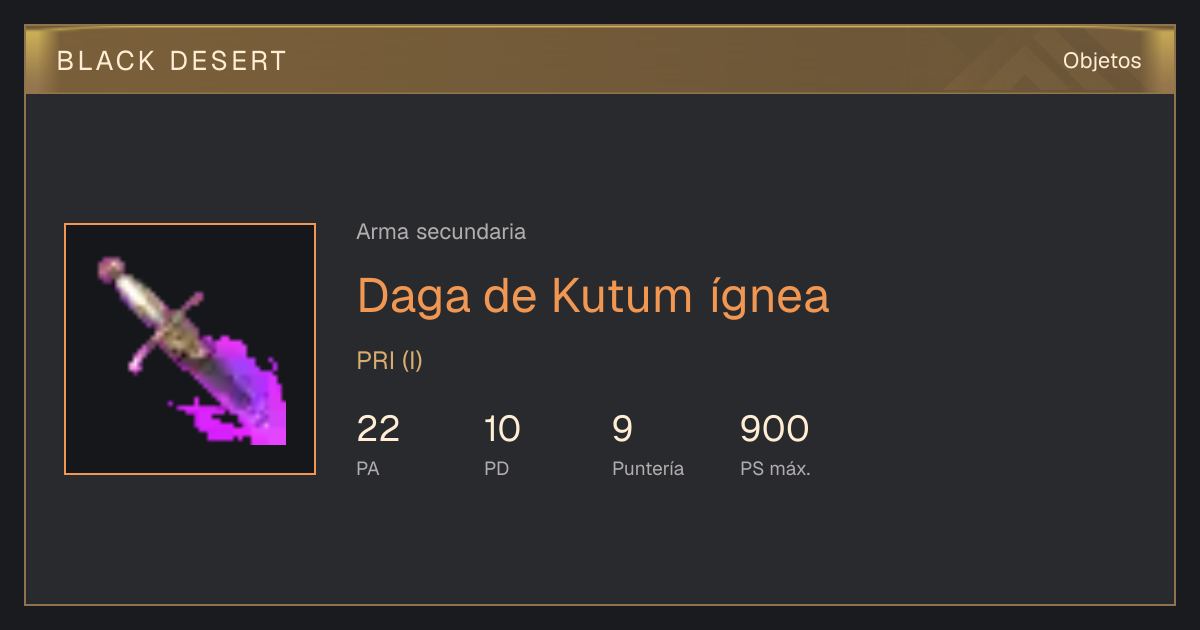Screen dimensions: 1200x630
Task: Click the PA value of 22
Action: pos(378,429)
